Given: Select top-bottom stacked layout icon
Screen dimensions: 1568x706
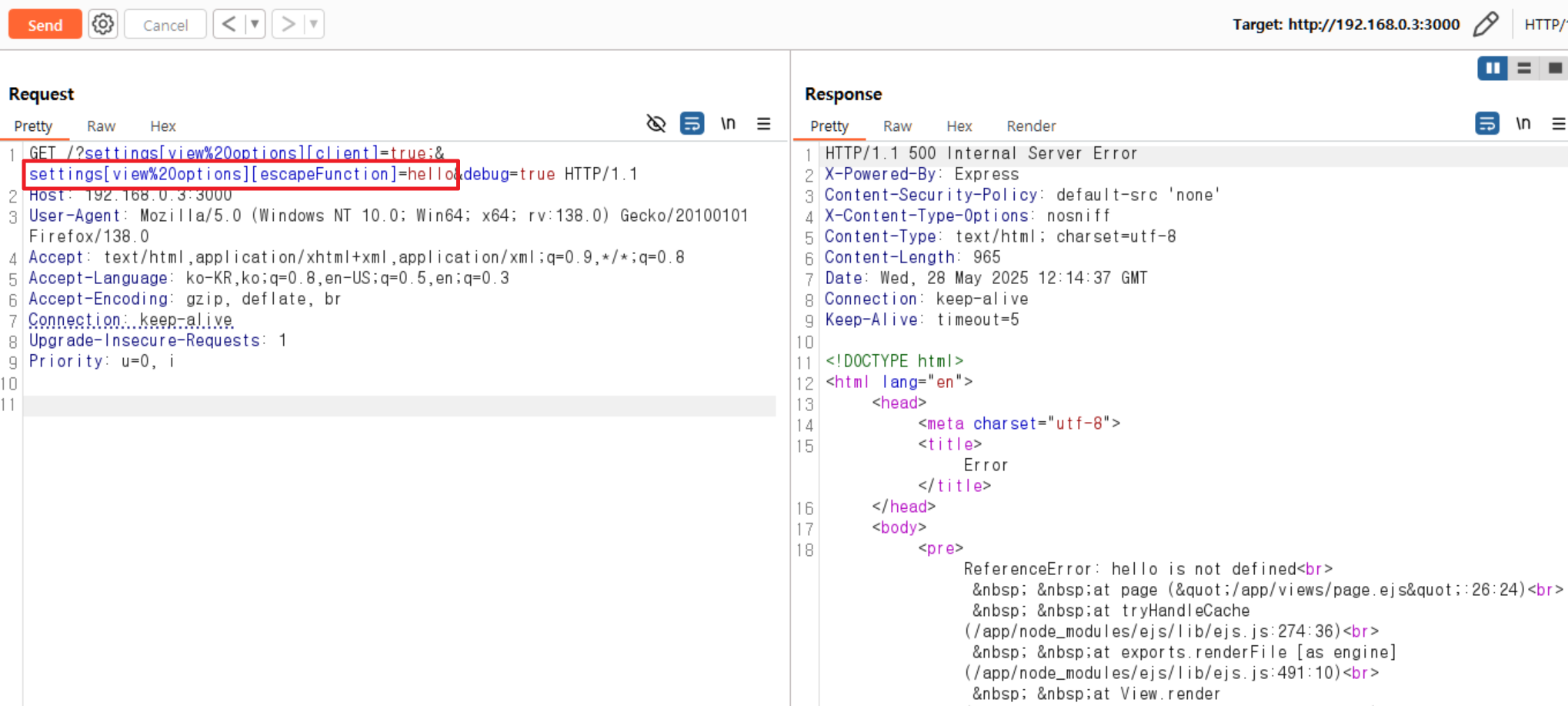Looking at the screenshot, I should pos(1523,69).
